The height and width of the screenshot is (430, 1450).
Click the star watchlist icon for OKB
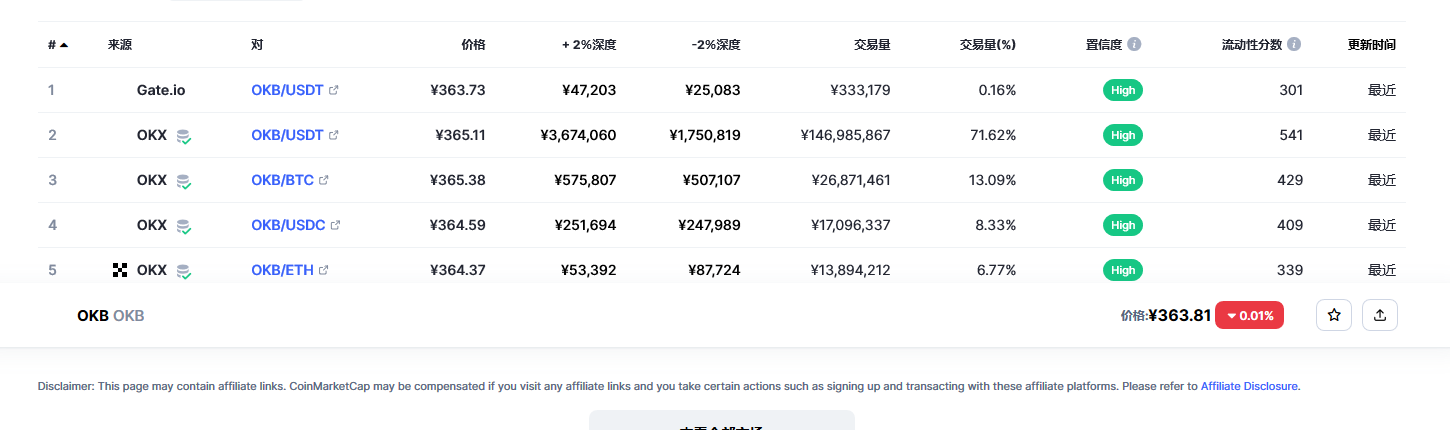click(x=1333, y=315)
